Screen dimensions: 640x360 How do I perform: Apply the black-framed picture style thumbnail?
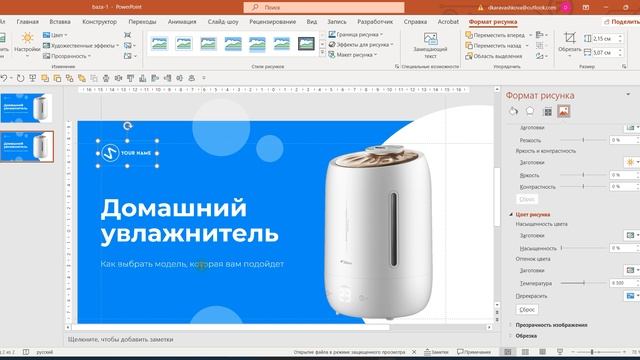click(x=306, y=44)
